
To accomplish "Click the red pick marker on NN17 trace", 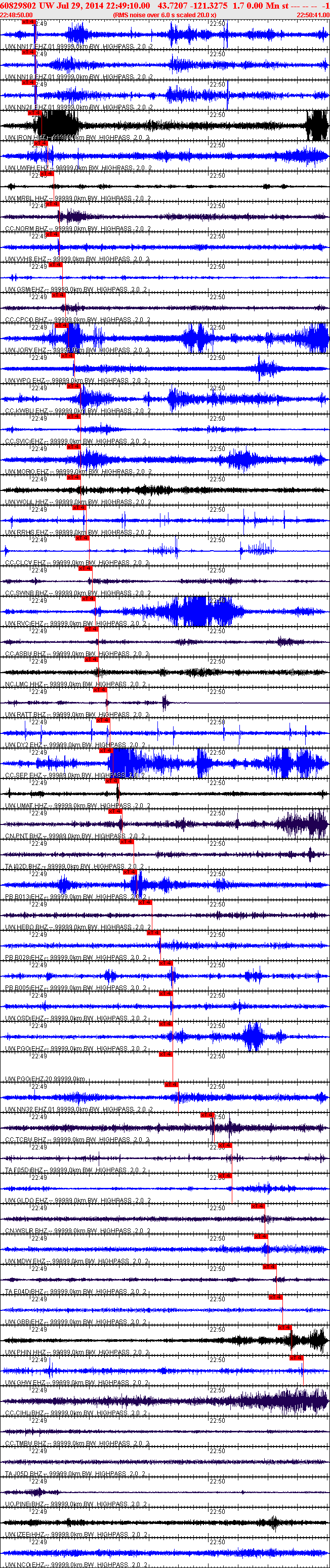I will tap(28, 22).
